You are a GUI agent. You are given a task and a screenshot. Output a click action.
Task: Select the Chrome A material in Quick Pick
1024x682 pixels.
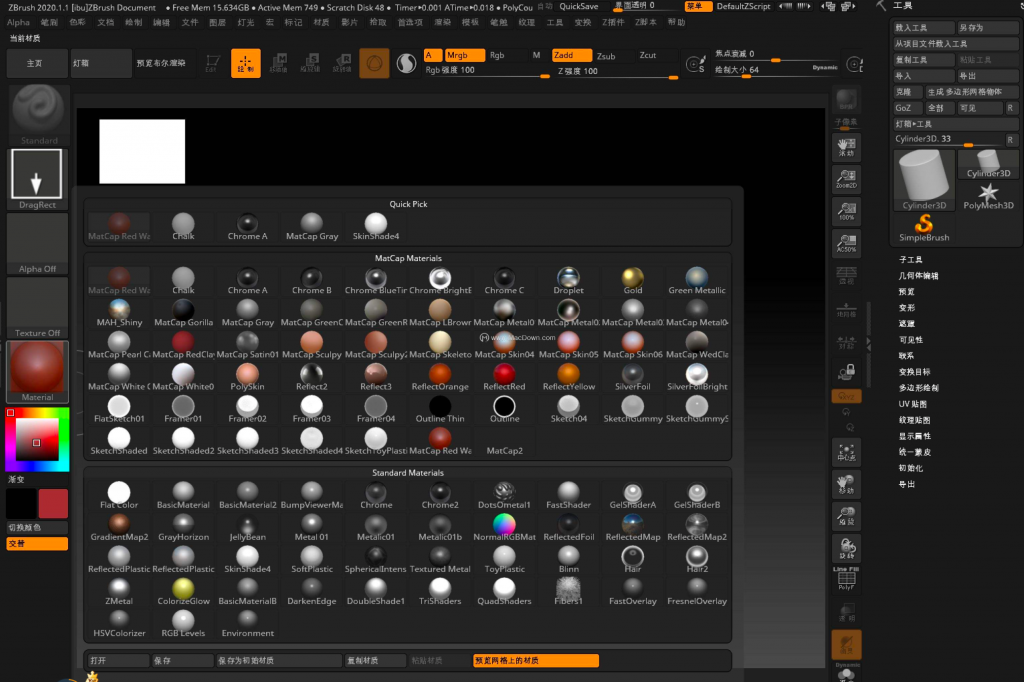tap(248, 227)
